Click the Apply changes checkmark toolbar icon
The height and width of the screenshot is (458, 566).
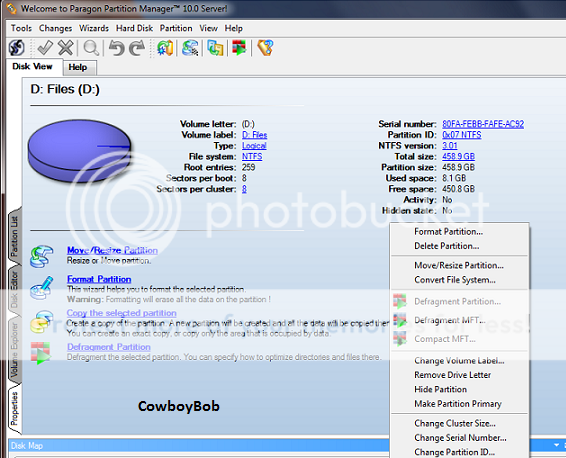click(x=45, y=48)
